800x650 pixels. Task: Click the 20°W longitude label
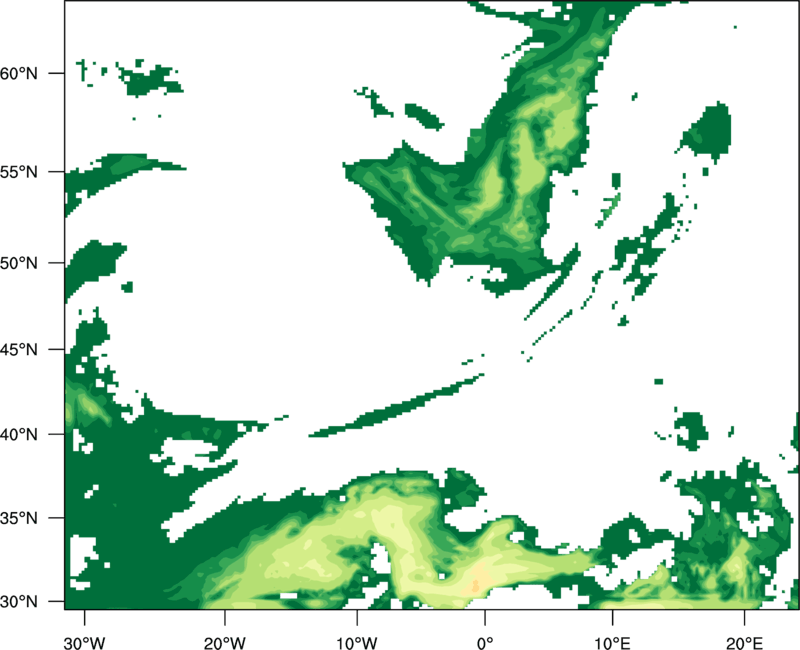pyautogui.click(x=225, y=643)
